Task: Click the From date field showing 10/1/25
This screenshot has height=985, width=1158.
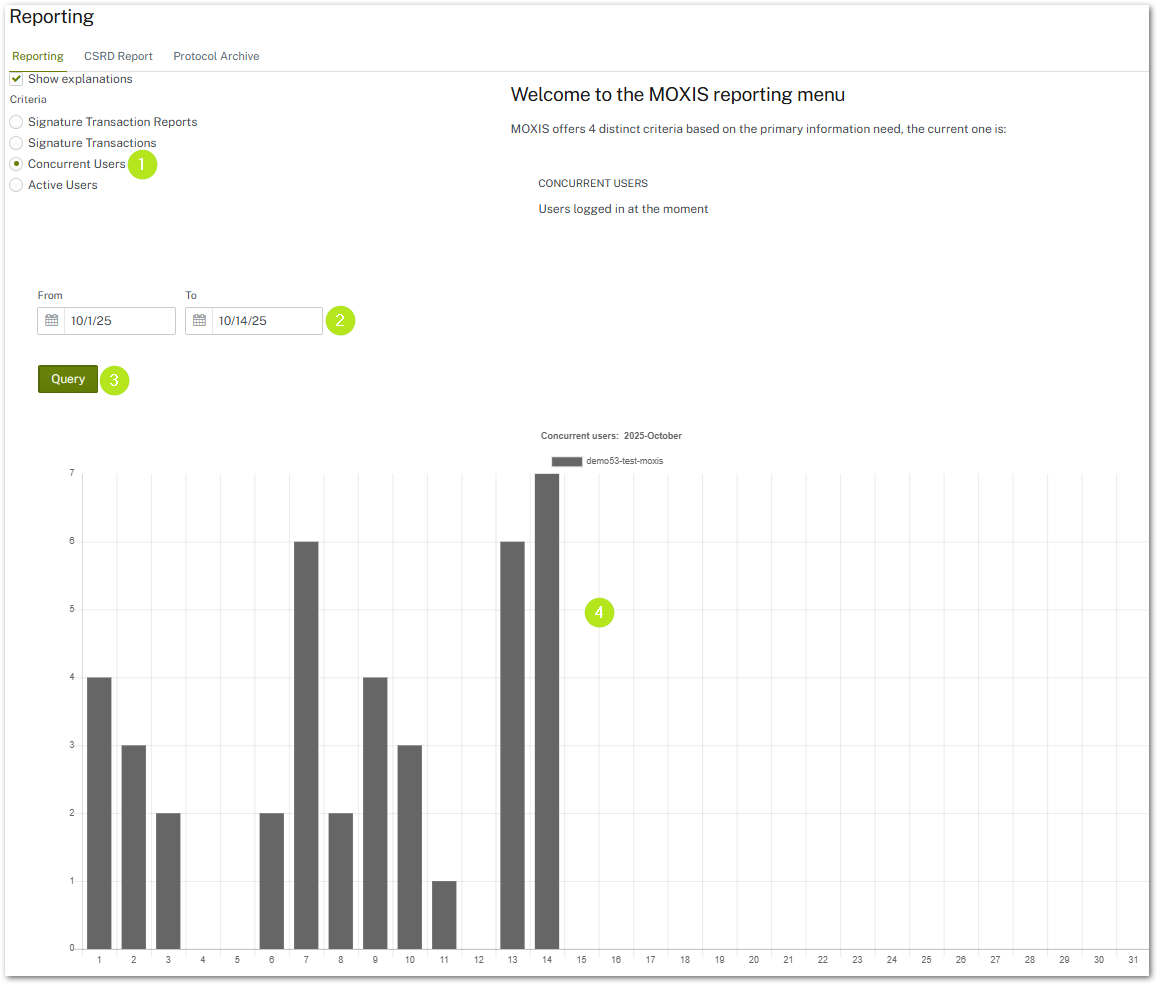Action: pyautogui.click(x=118, y=321)
